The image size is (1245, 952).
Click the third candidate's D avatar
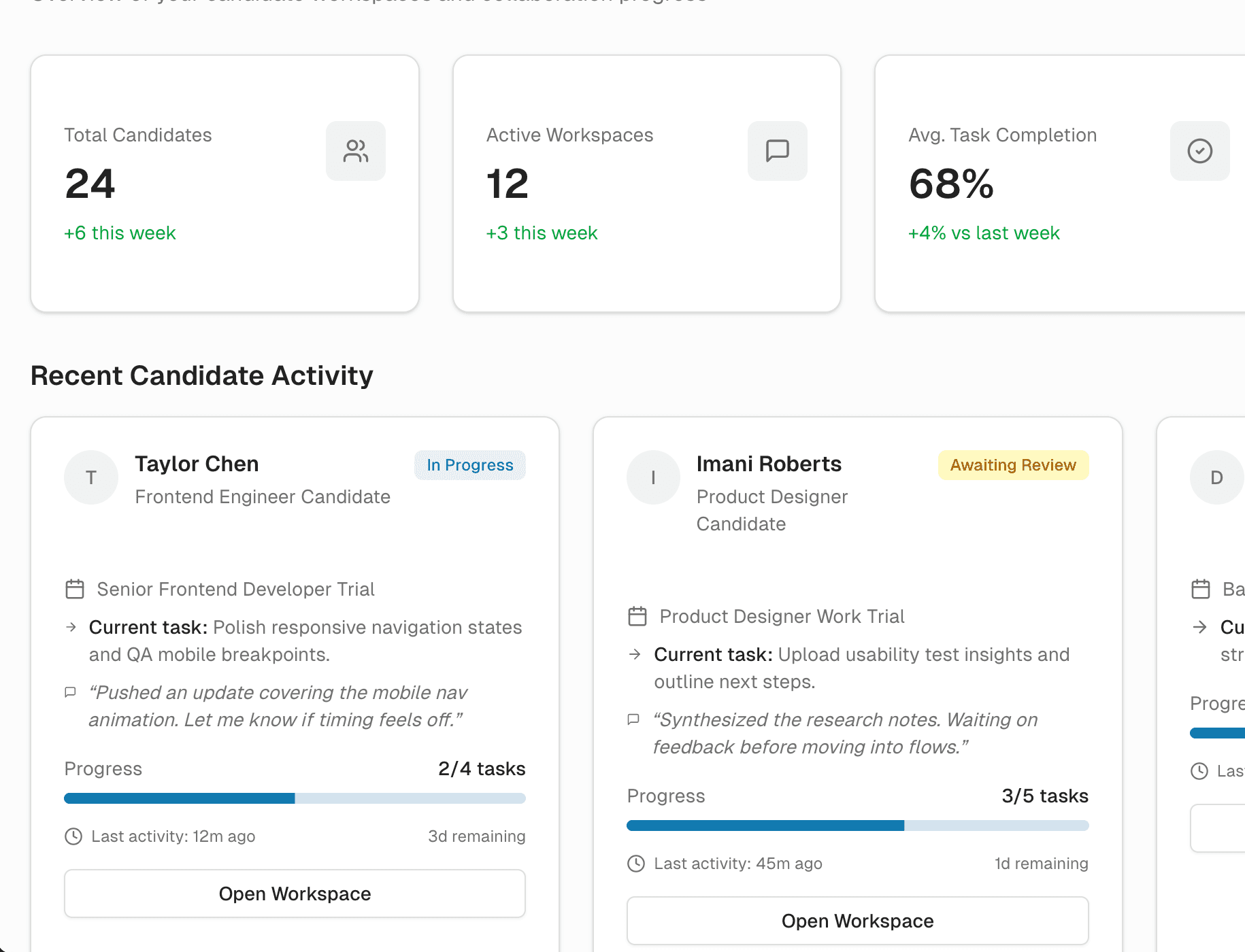point(1216,477)
